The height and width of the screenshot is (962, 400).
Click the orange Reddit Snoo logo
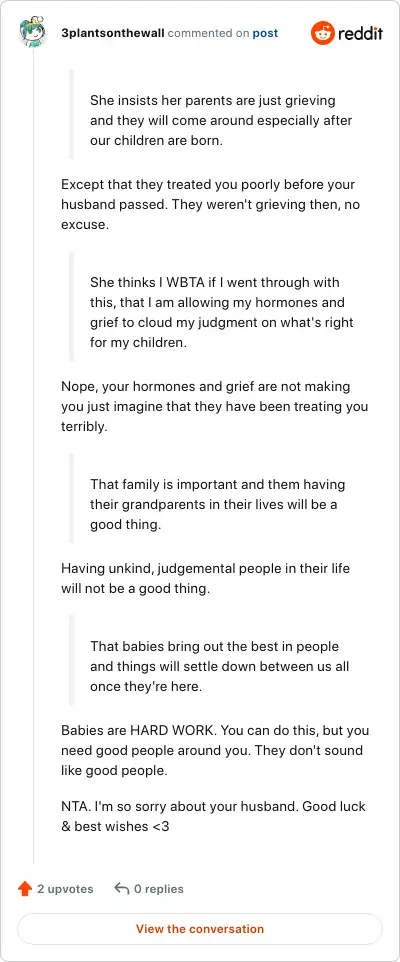pyautogui.click(x=323, y=33)
